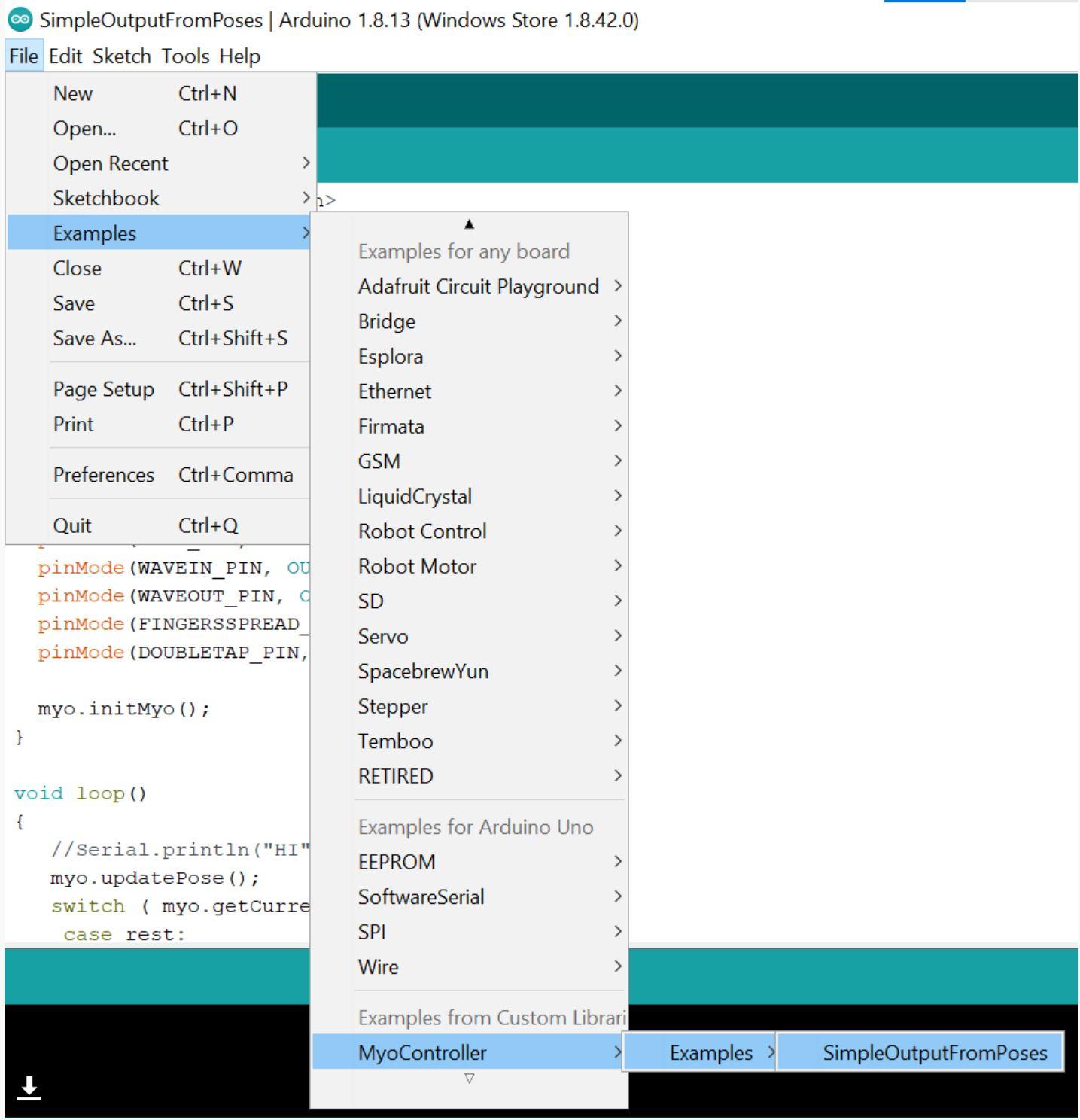Select Page Setup option
Screen dimensions: 1080x1120
tap(104, 389)
